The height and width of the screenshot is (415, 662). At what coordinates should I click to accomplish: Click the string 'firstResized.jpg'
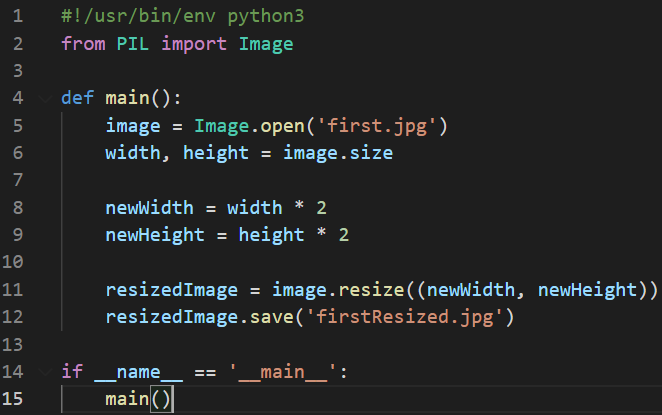point(404,317)
